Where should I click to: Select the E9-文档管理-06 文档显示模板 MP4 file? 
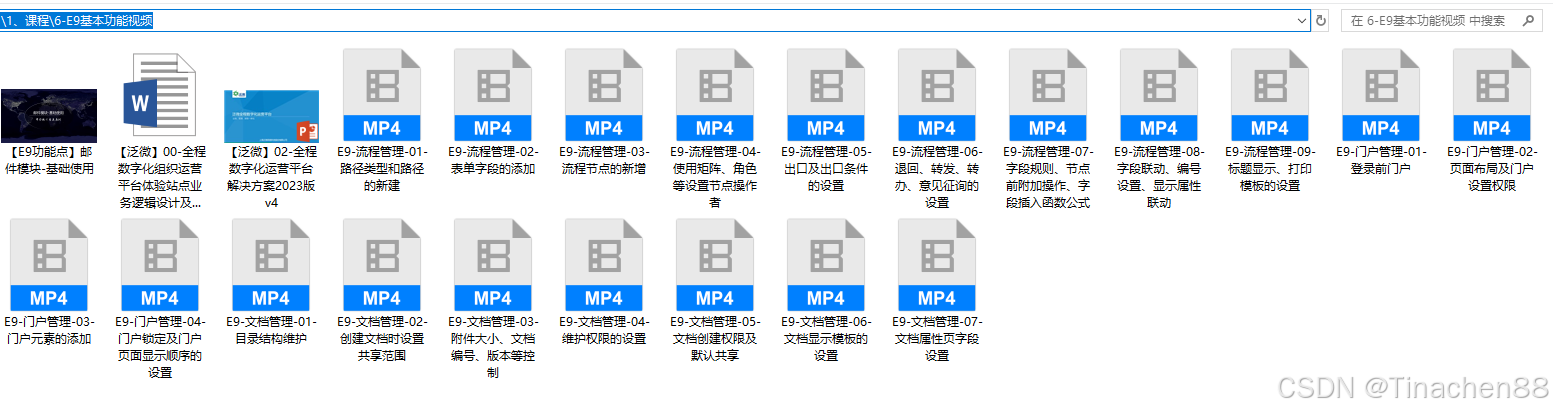825,265
